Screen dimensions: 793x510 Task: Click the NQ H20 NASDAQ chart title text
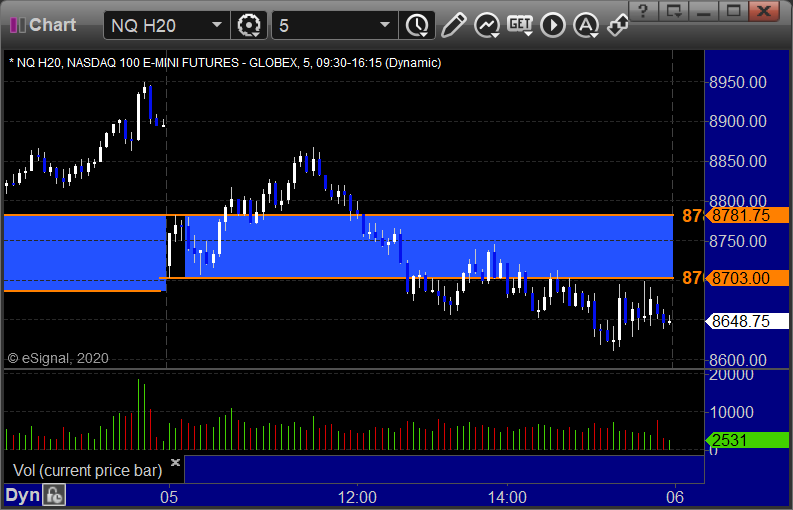pyautogui.click(x=225, y=63)
